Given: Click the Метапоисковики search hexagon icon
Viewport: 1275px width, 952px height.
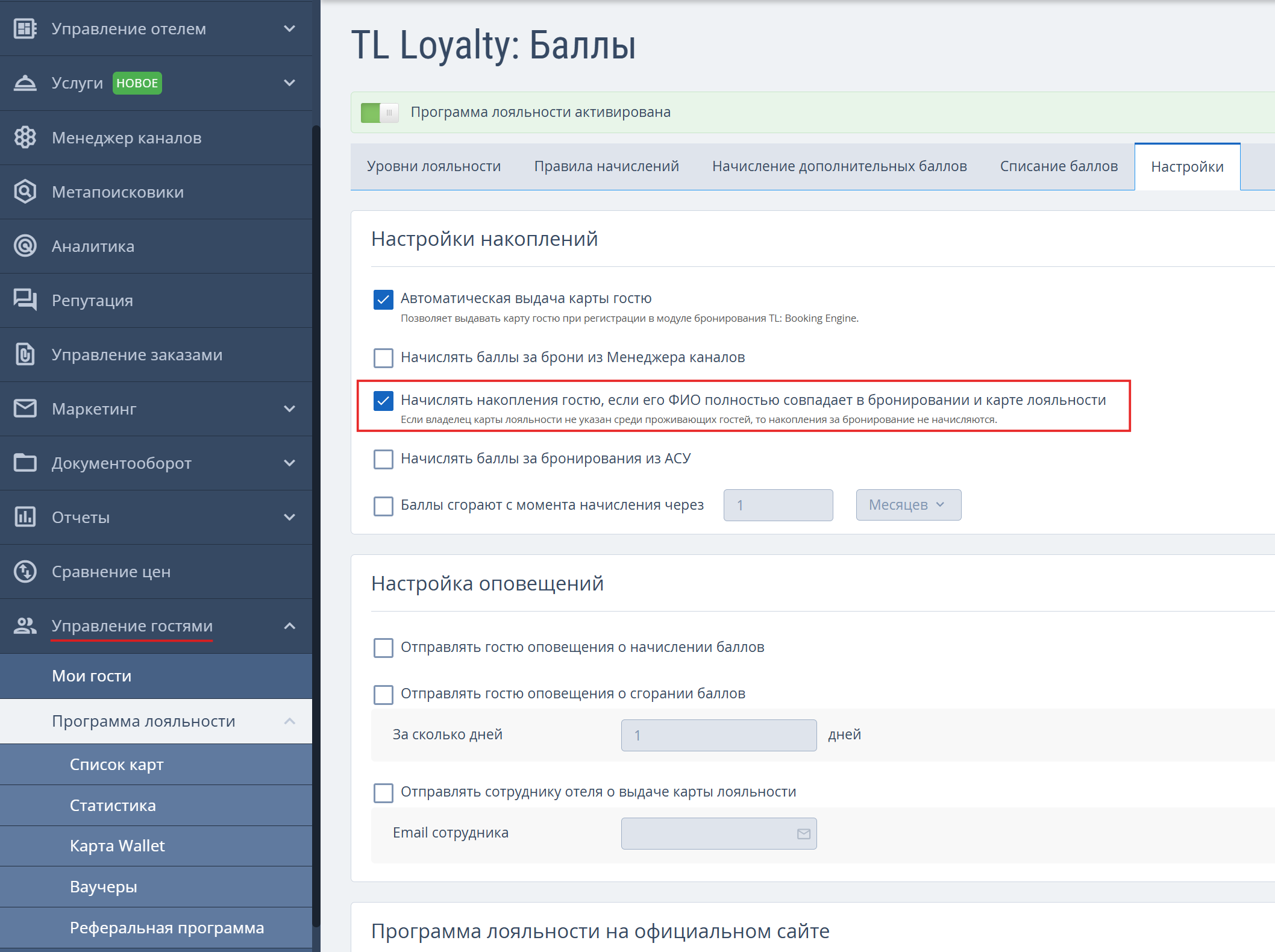Looking at the screenshot, I should [x=25, y=192].
